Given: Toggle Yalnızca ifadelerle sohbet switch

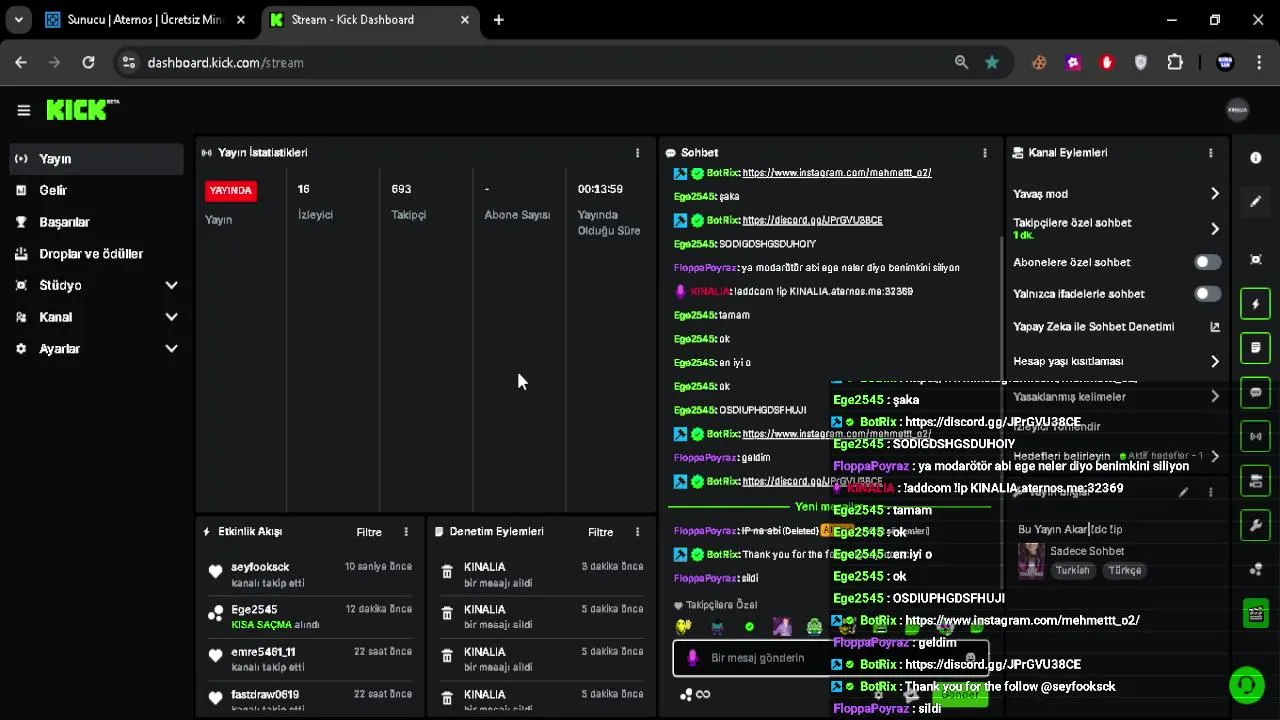Looking at the screenshot, I should [1208, 294].
